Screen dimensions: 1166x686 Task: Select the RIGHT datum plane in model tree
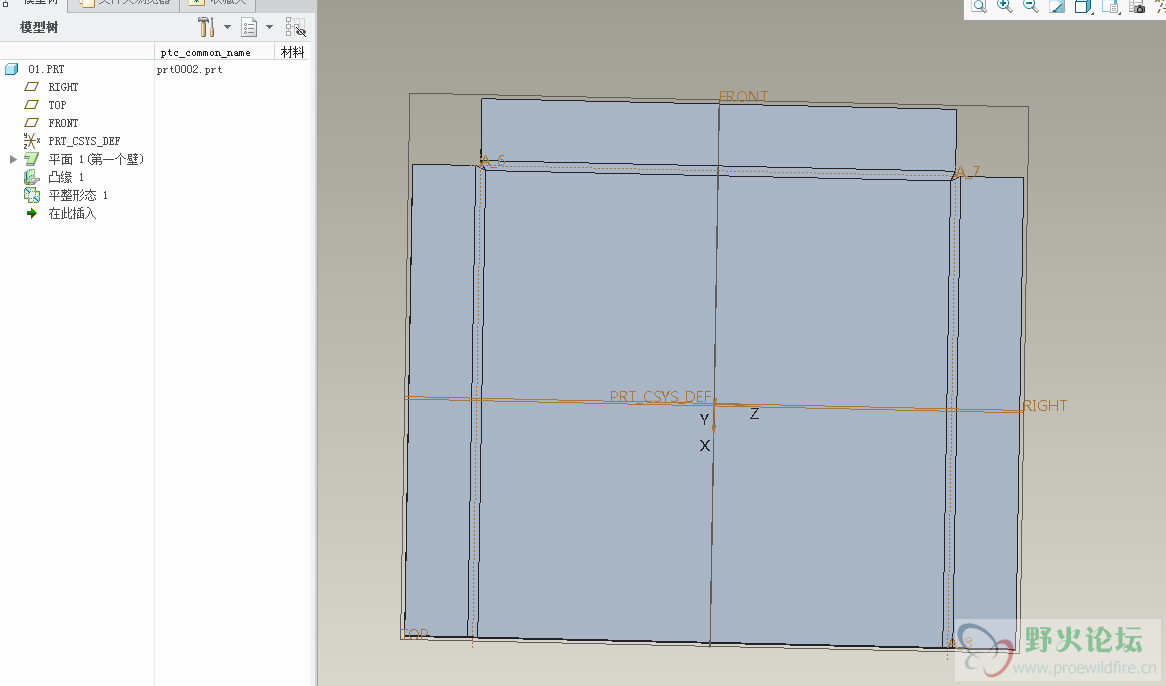[x=63, y=87]
